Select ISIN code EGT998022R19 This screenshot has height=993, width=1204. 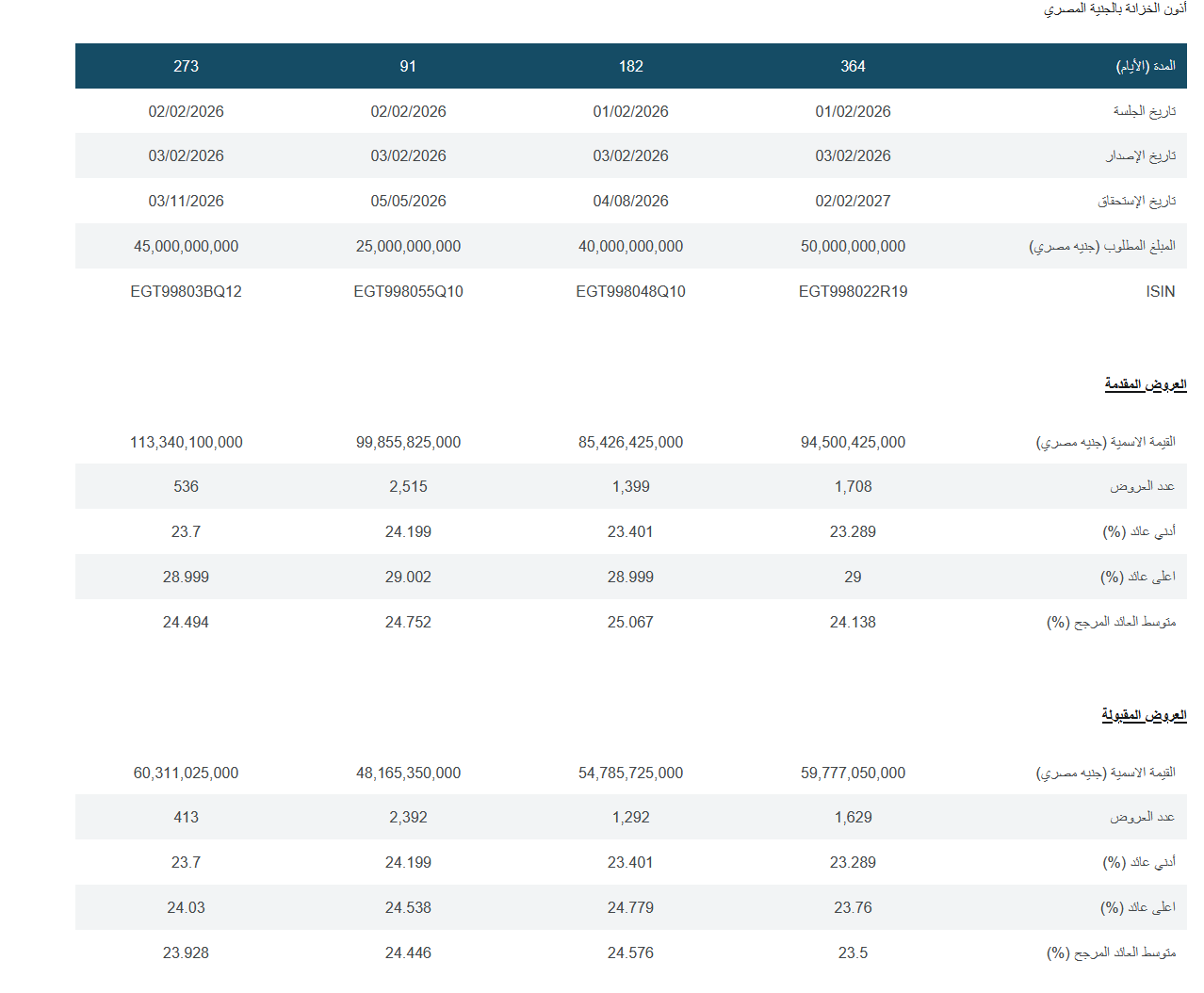(853, 291)
